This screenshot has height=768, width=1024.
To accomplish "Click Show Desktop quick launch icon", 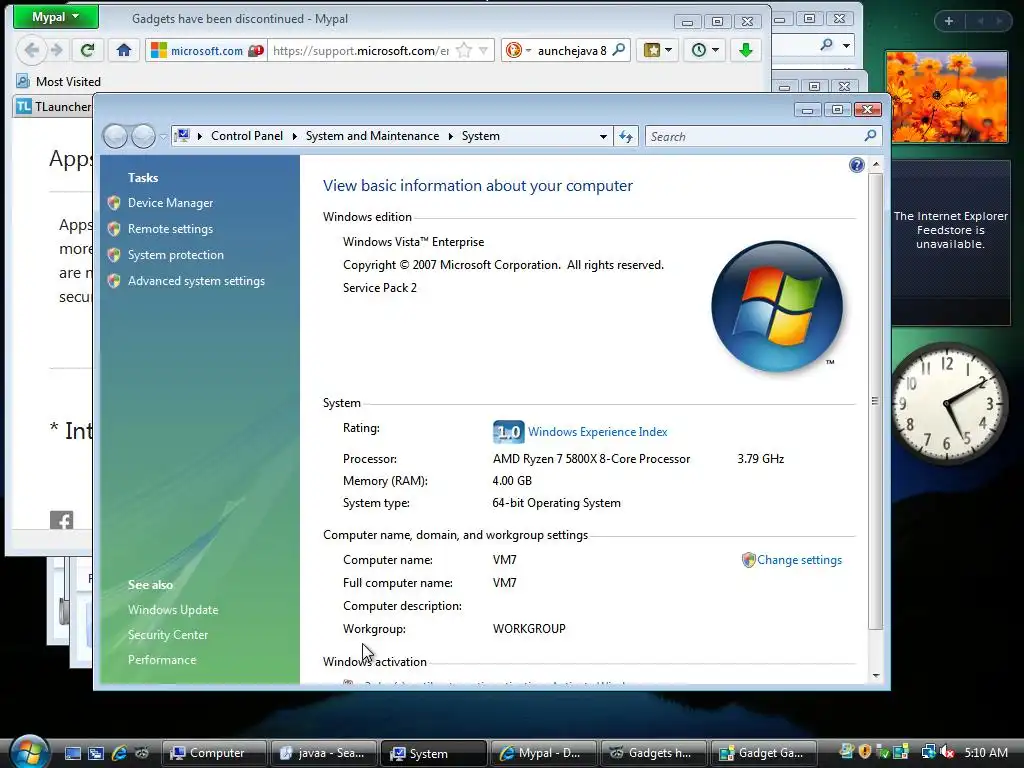I will [72, 753].
